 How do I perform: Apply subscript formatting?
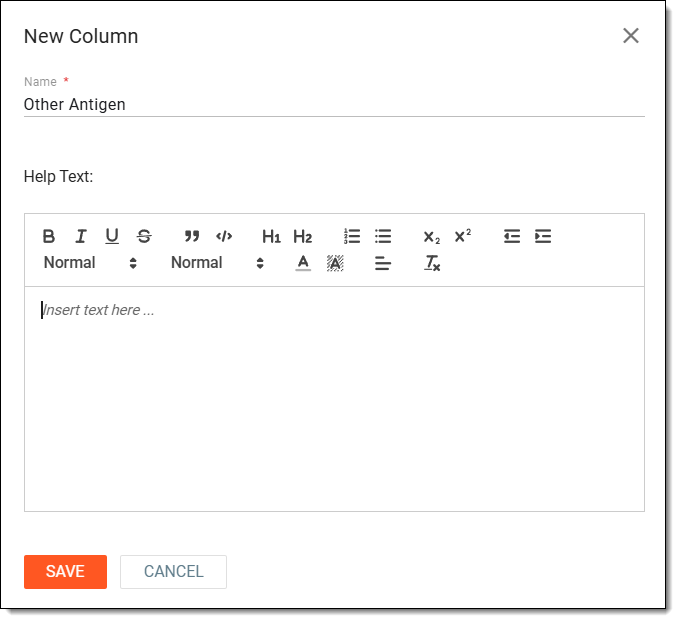click(432, 237)
